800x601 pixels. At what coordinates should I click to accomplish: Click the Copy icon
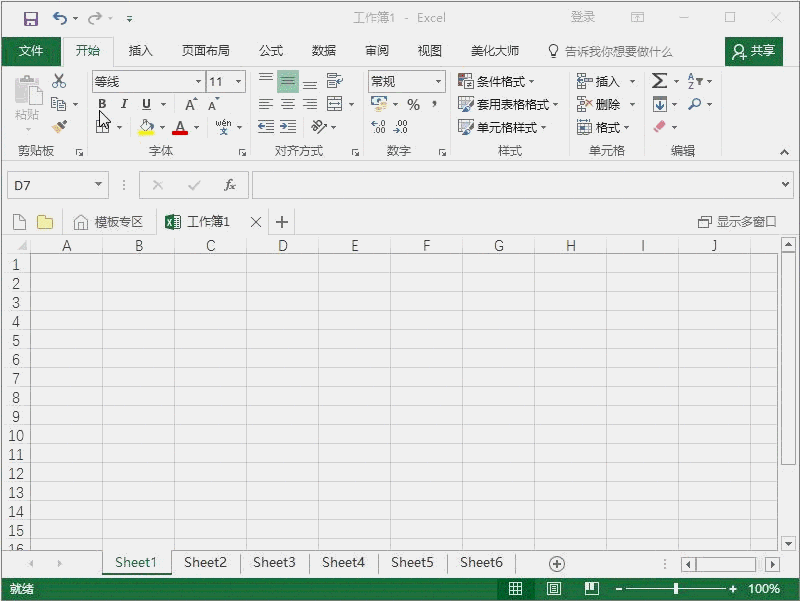(59, 104)
